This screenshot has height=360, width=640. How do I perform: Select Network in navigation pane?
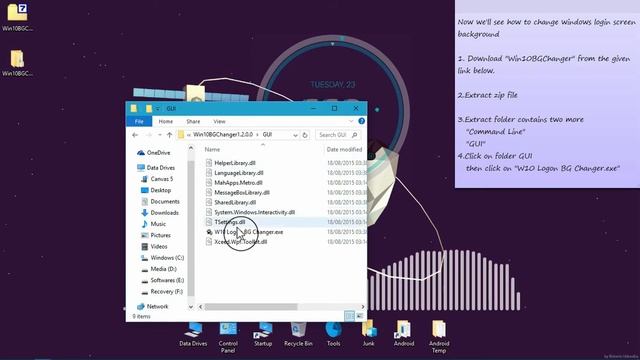157,306
